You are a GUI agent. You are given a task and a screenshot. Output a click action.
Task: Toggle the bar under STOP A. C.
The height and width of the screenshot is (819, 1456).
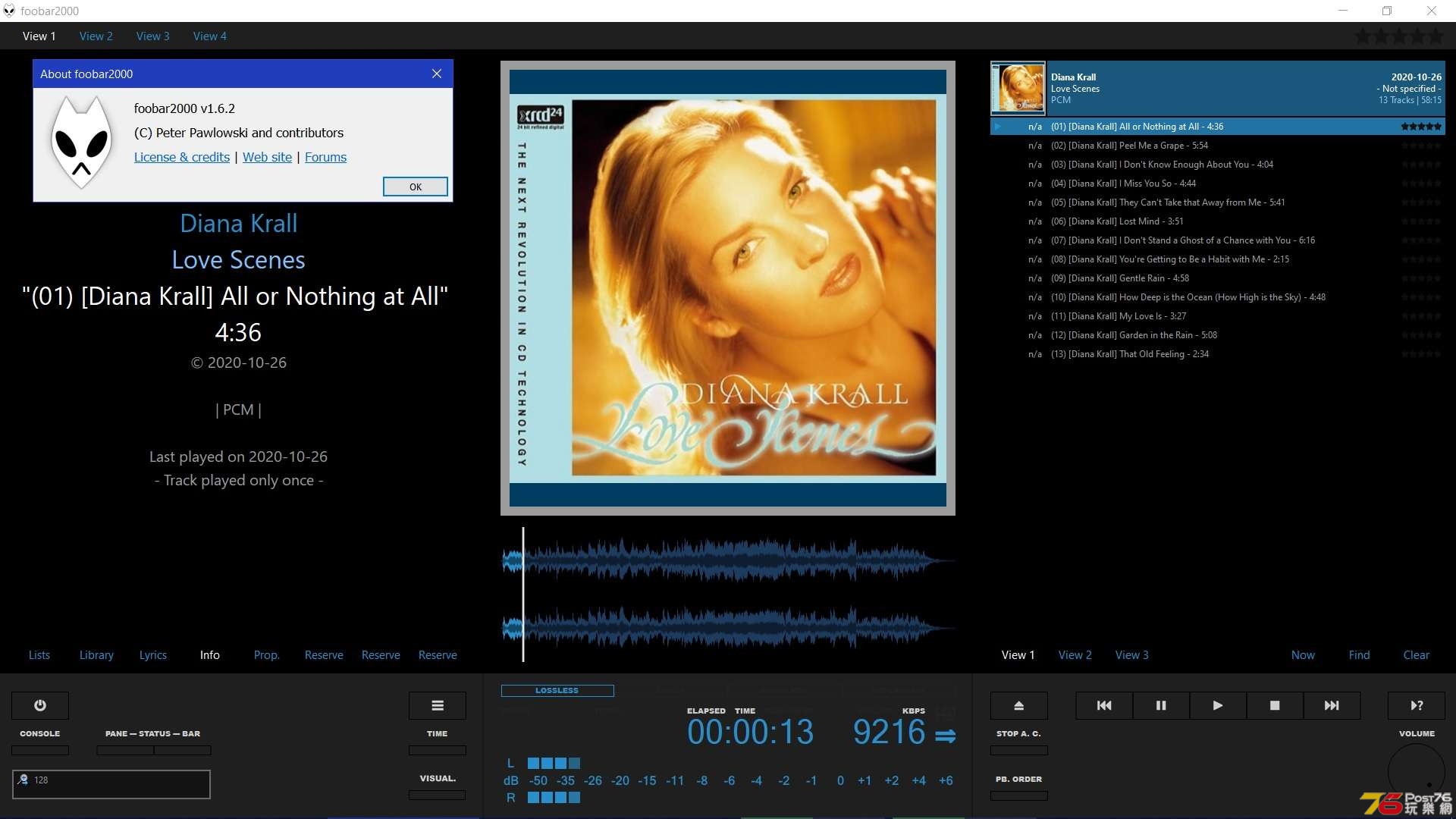click(1019, 750)
